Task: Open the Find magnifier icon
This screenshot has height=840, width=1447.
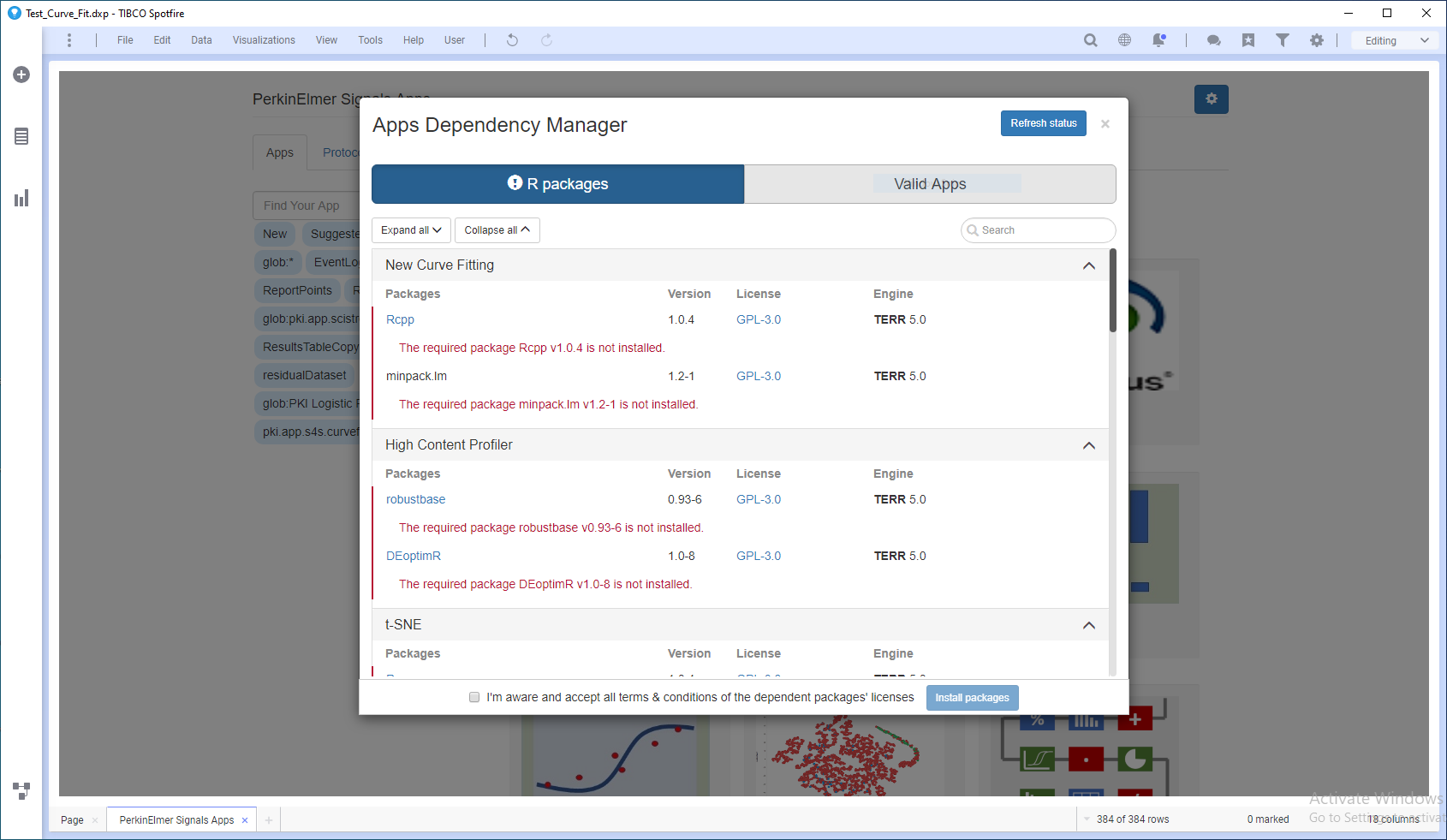Action: 1090,40
